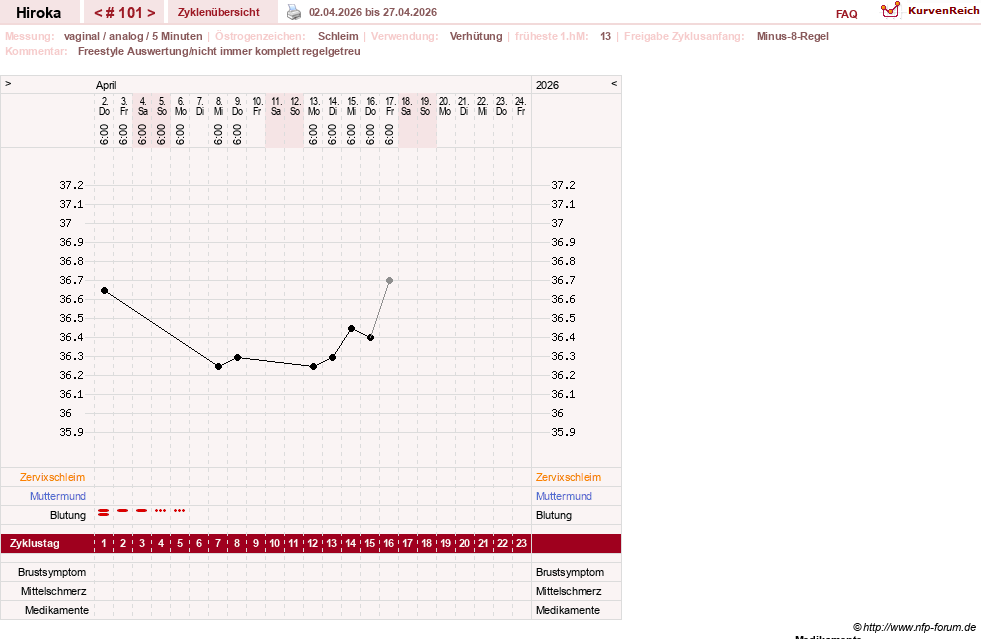Image resolution: width=981 pixels, height=639 pixels.
Task: Click the Freestyle Auswertung comment text
Action: pos(219,51)
